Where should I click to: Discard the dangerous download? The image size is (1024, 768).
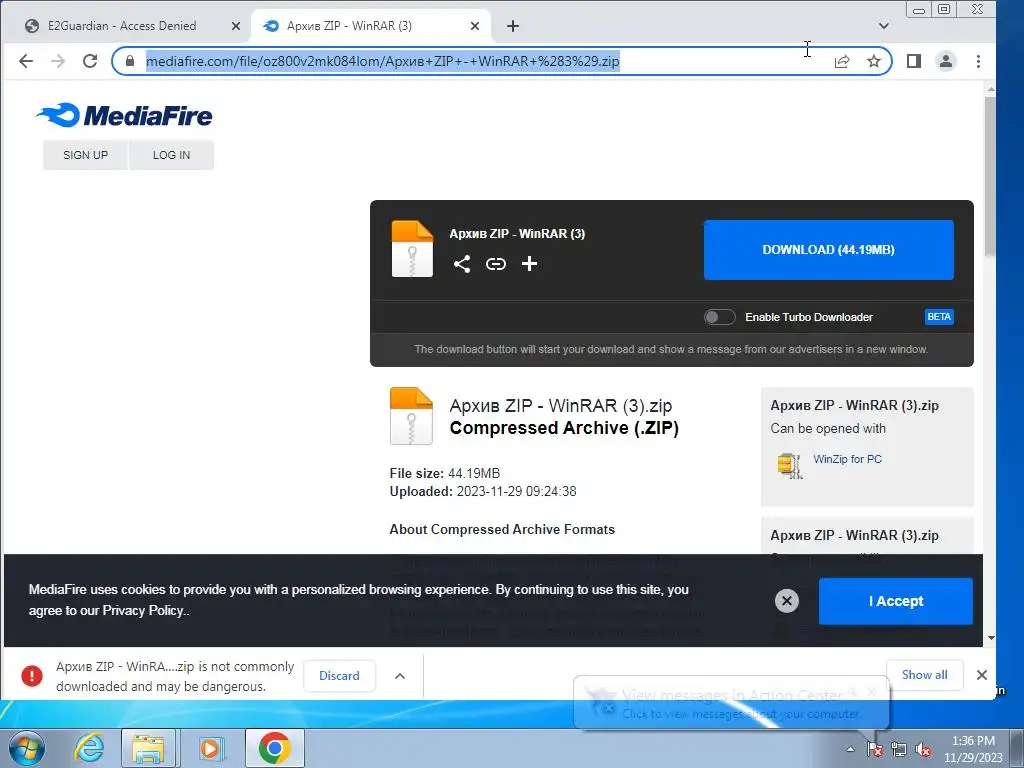[x=340, y=676]
